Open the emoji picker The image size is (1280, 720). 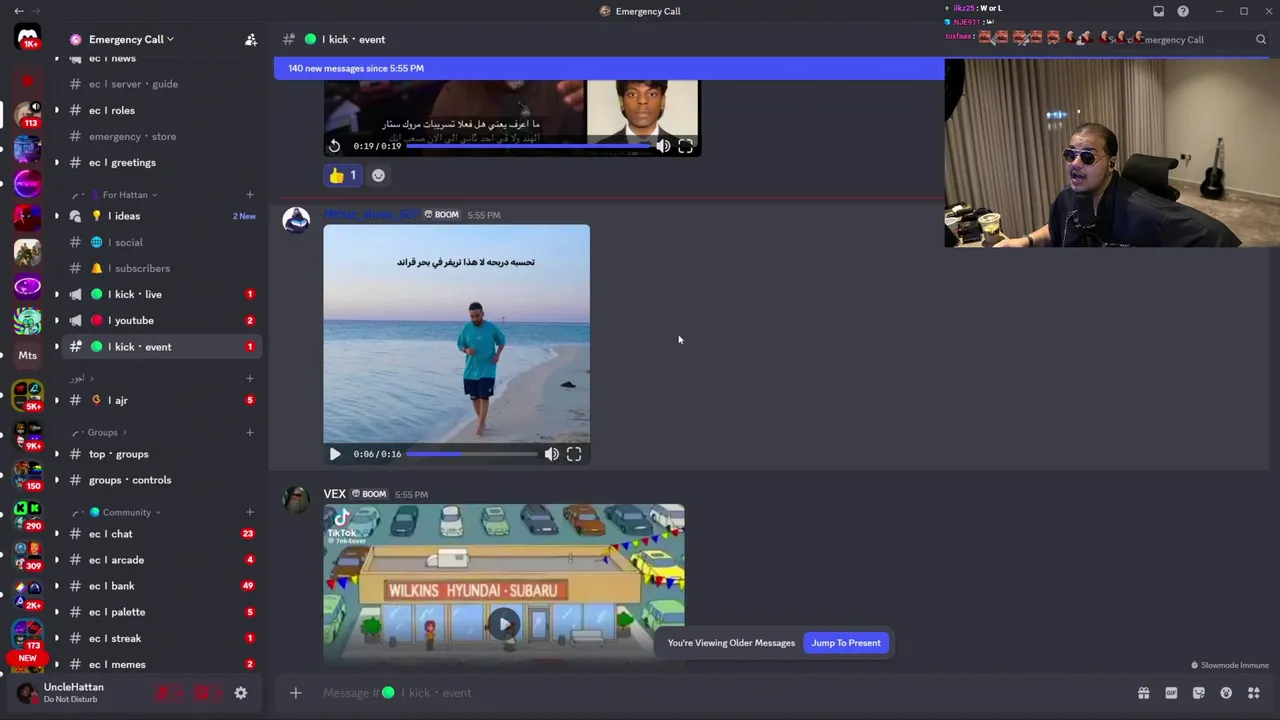1226,693
